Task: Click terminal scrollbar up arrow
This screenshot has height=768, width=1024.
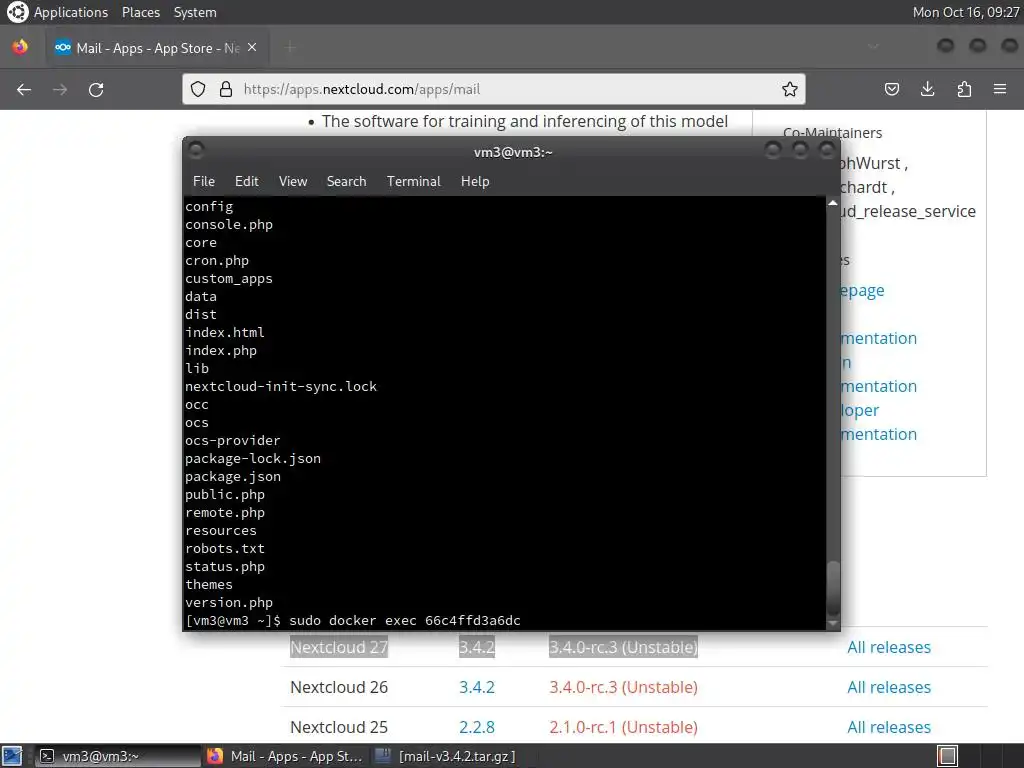Action: click(x=833, y=203)
